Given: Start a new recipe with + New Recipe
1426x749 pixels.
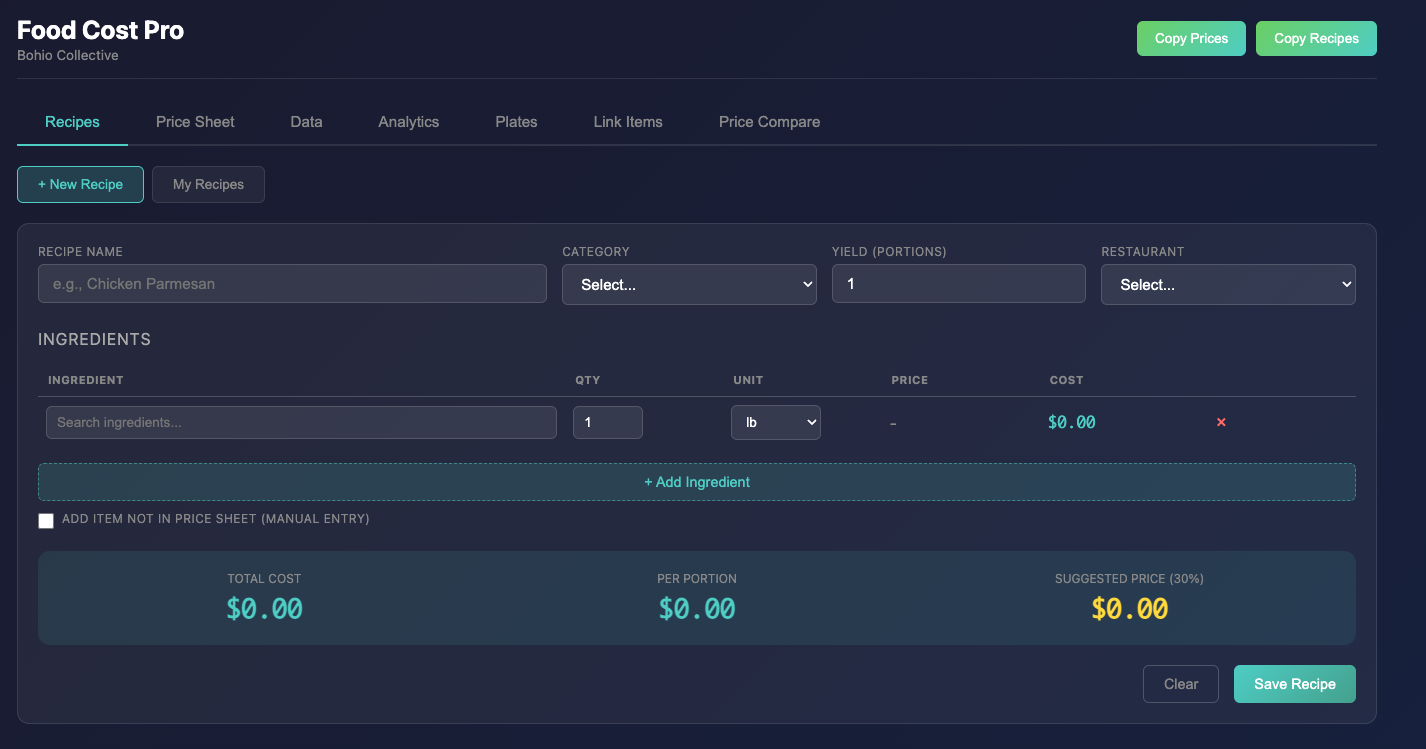Looking at the screenshot, I should 80,184.
